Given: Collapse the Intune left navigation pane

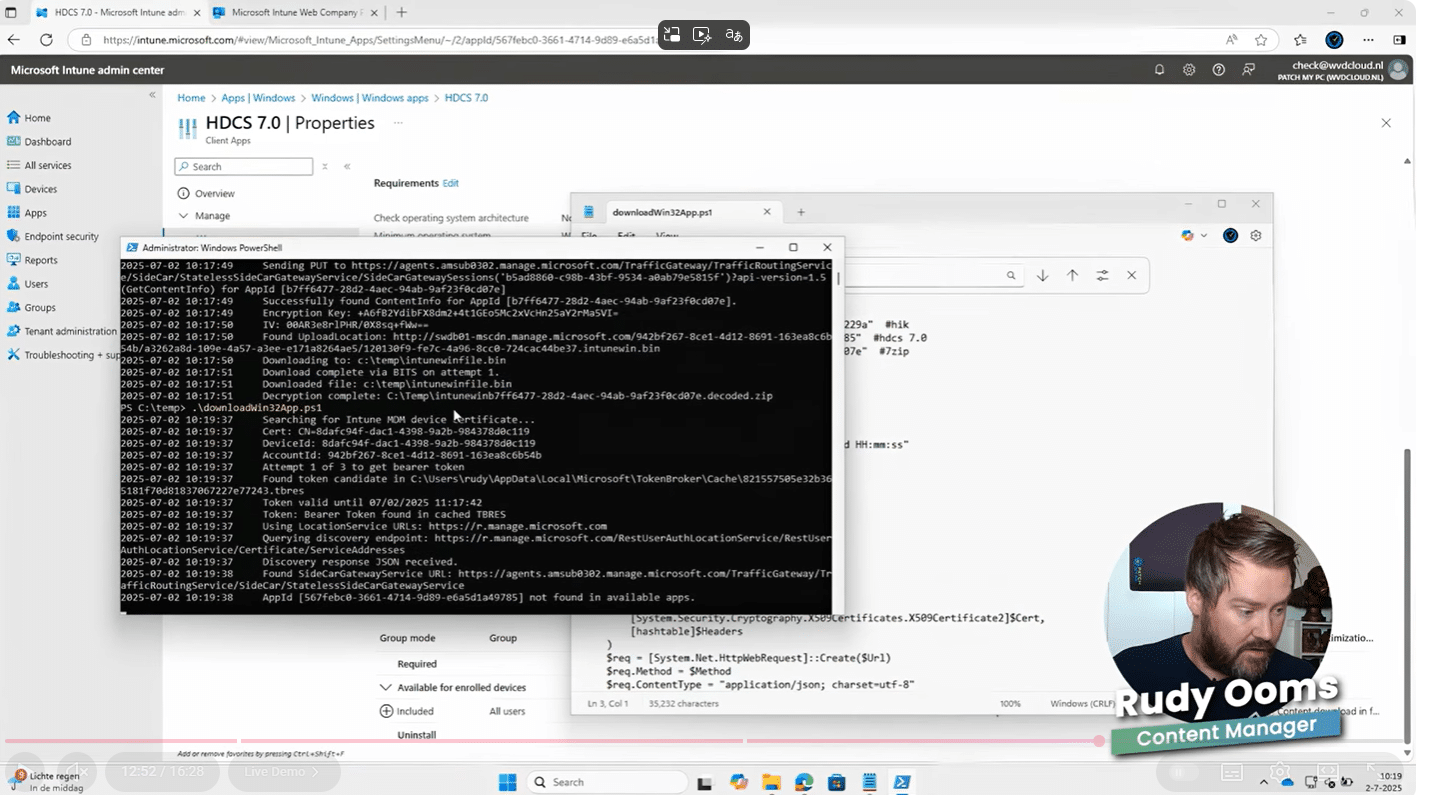Looking at the screenshot, I should pyautogui.click(x=152, y=95).
